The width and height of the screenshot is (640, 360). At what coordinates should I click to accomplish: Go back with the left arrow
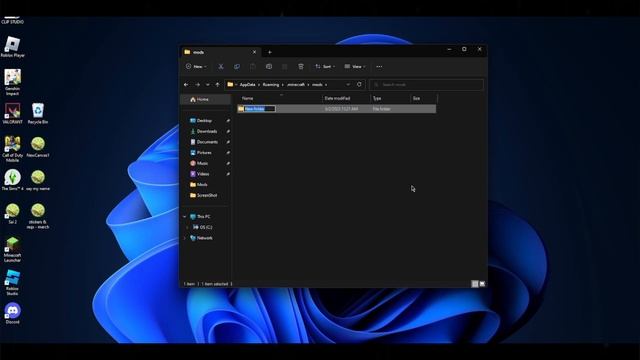(x=186, y=84)
